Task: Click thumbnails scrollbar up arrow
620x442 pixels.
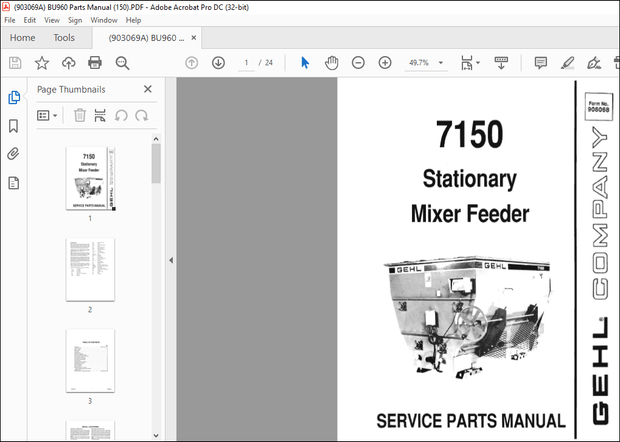Action: pyautogui.click(x=156, y=139)
